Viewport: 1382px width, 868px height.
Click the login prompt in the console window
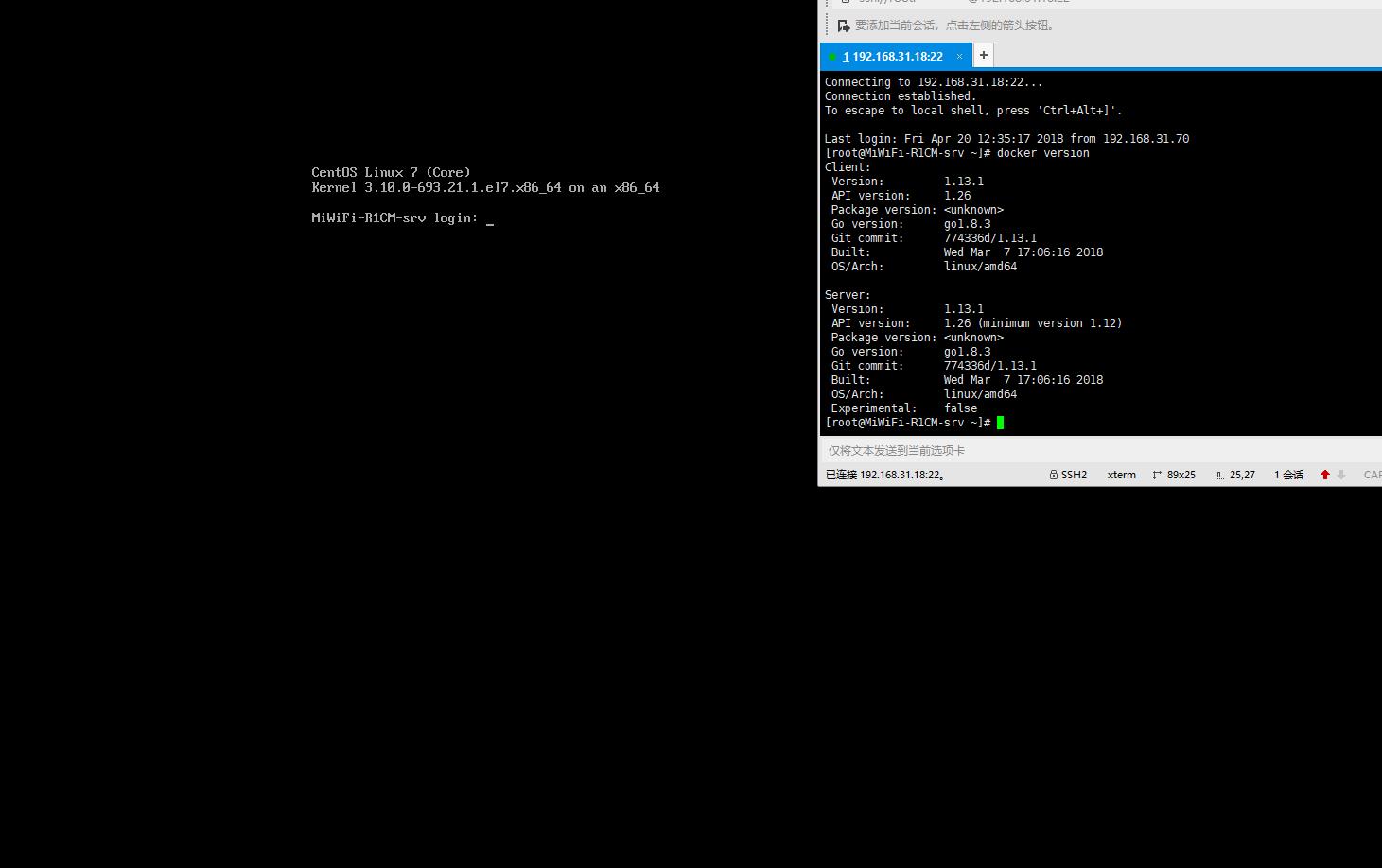pos(403,218)
